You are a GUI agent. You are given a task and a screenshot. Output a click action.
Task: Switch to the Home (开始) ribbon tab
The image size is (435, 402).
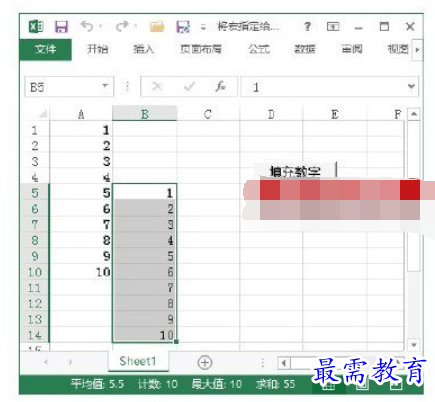[x=97, y=49]
